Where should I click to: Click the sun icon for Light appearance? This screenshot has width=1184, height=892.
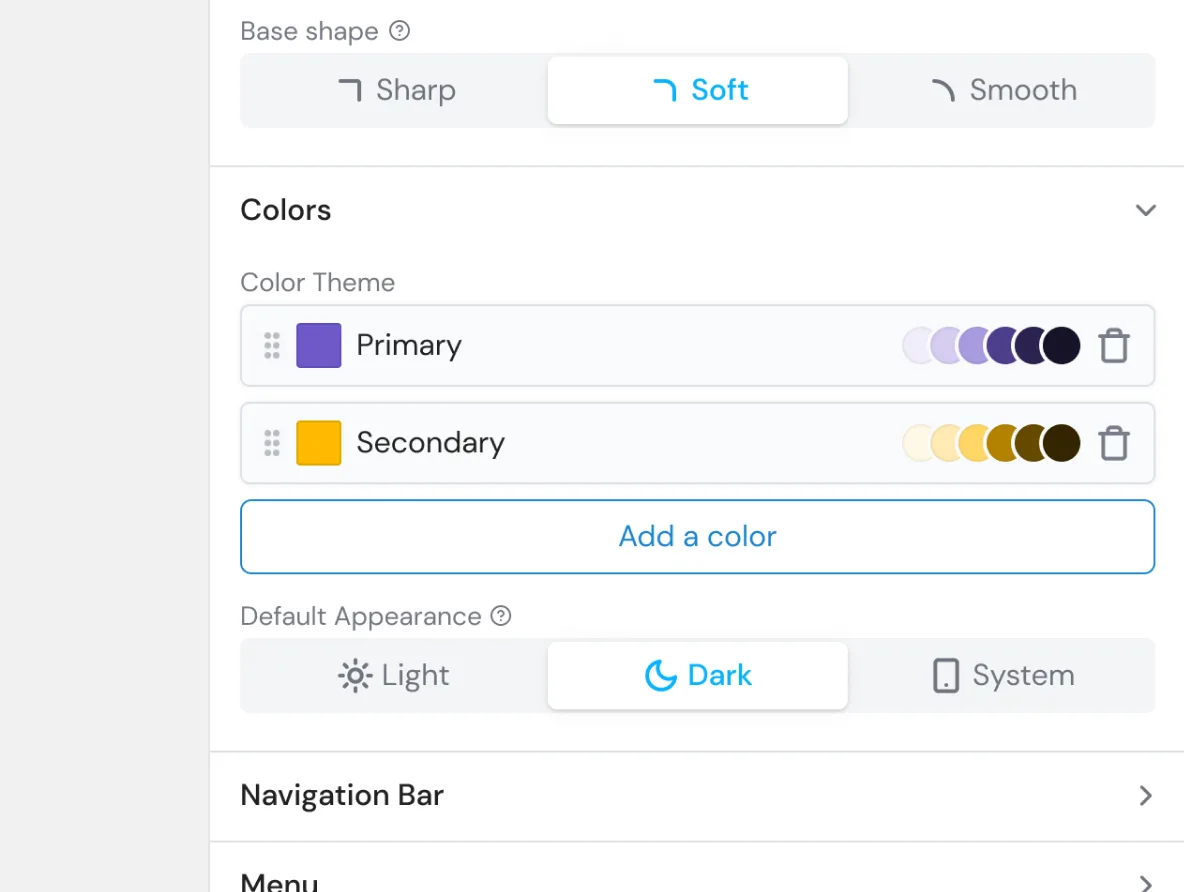coord(355,675)
